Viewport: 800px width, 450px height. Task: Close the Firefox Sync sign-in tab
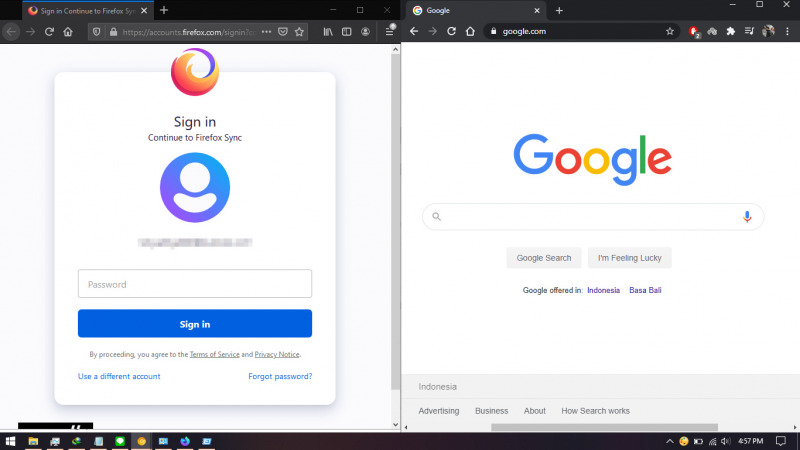click(144, 10)
